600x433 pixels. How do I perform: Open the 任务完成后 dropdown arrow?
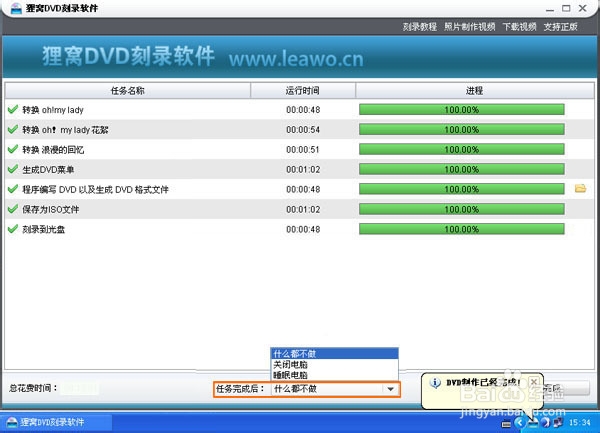coord(390,389)
